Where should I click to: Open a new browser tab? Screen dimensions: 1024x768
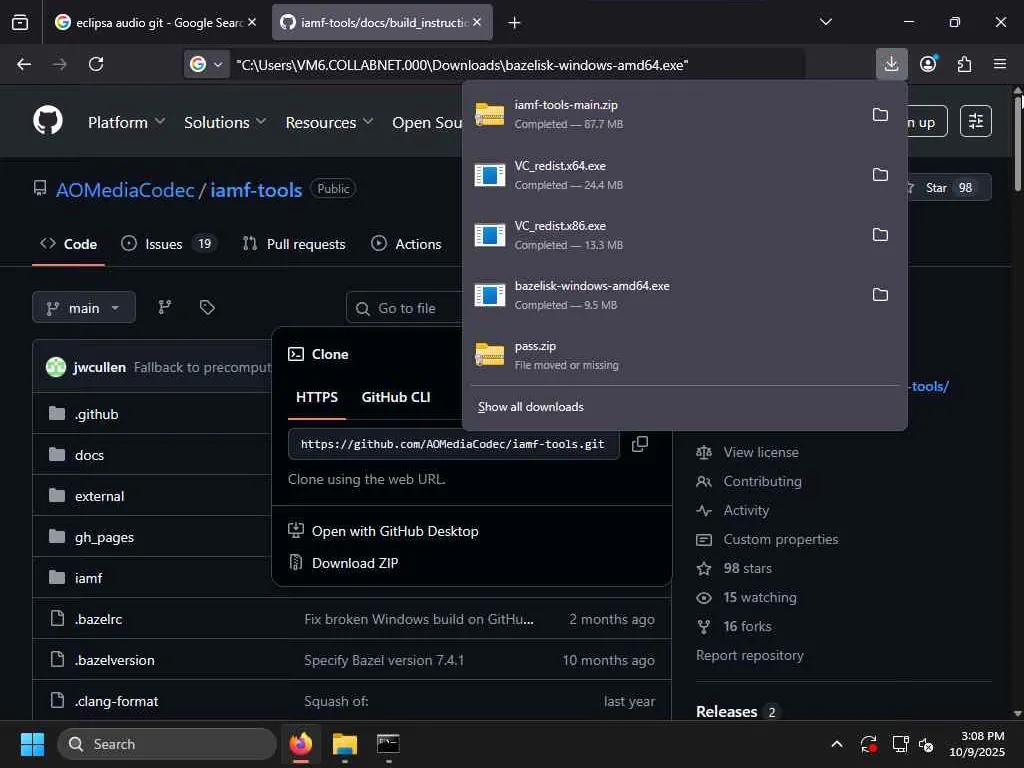tap(515, 22)
